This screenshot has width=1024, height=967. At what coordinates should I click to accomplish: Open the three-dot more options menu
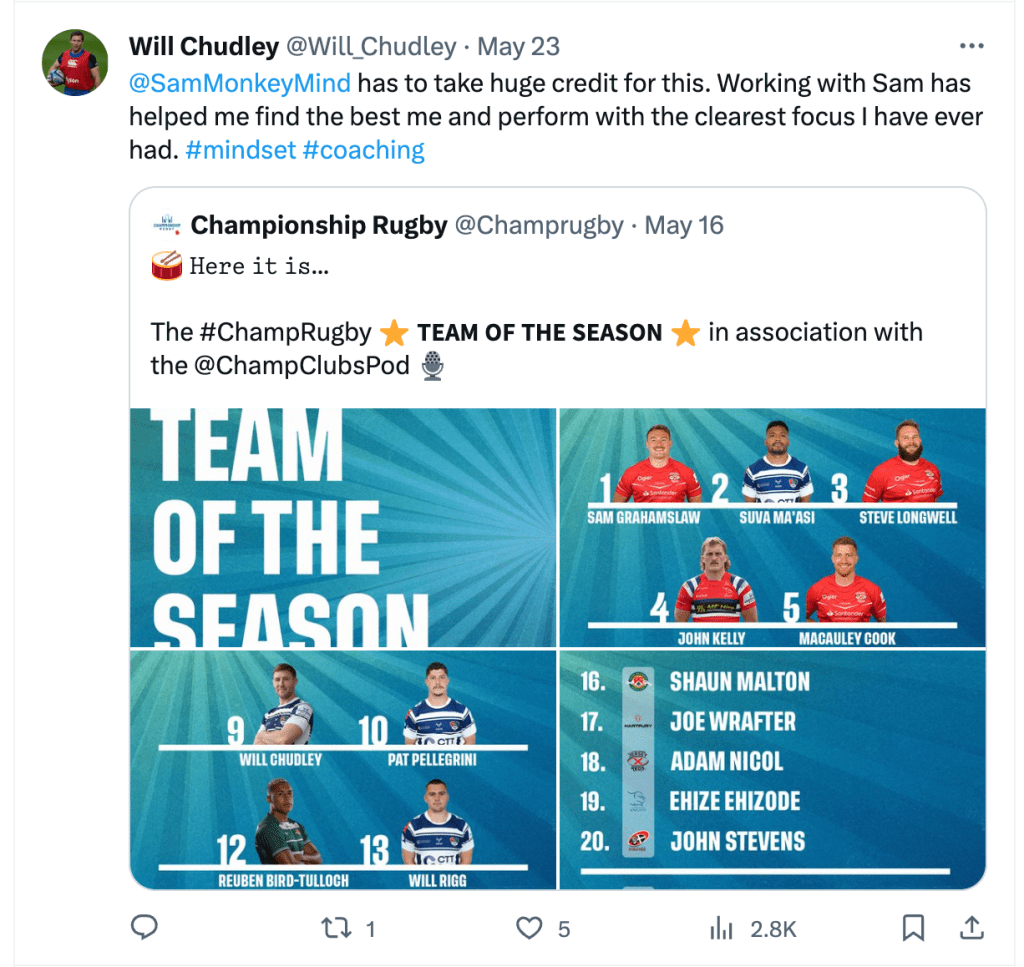(x=971, y=46)
